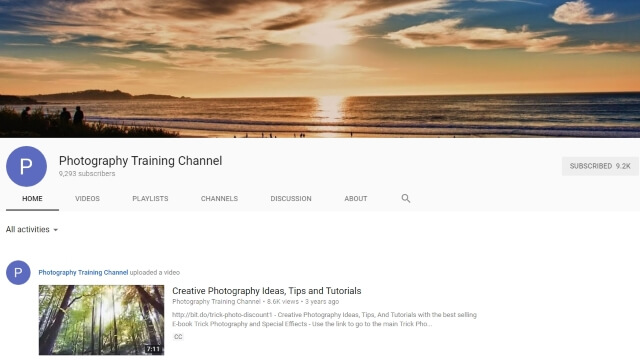Click the small P avatar beside the upload activity
The height and width of the screenshot is (361, 640).
(x=18, y=272)
